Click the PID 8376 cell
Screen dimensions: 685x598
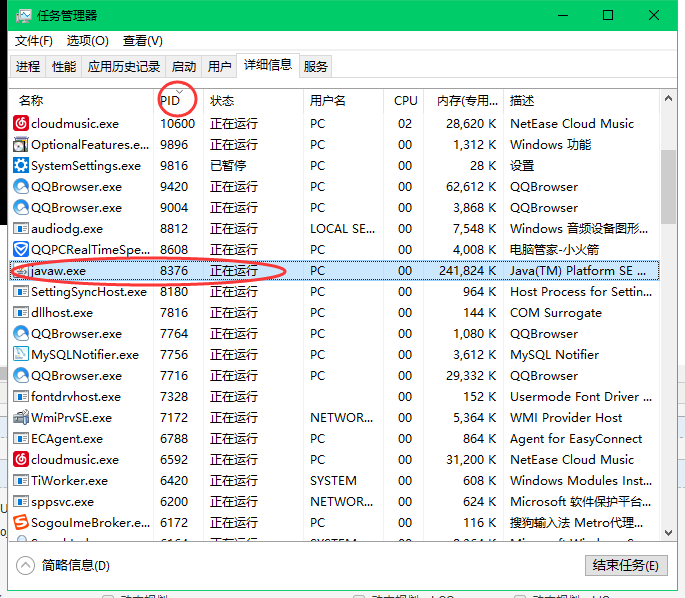(174, 270)
